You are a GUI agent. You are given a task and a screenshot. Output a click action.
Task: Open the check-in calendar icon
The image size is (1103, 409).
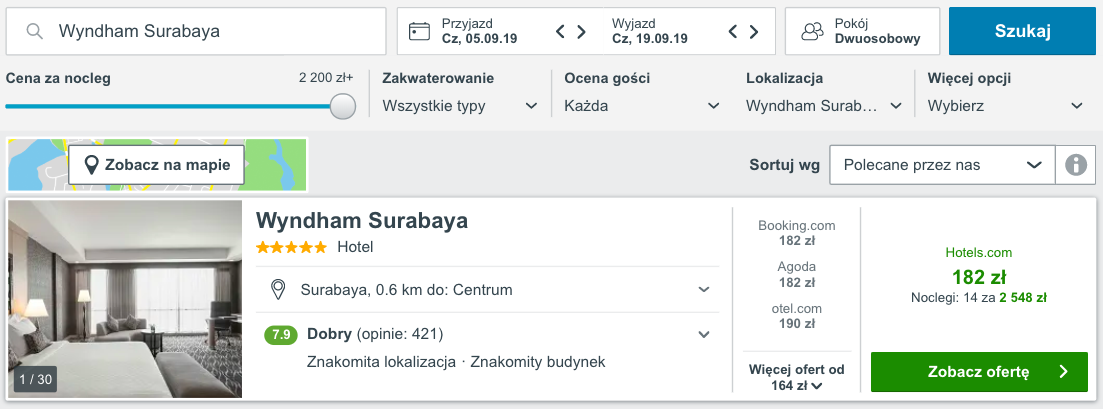pos(420,31)
